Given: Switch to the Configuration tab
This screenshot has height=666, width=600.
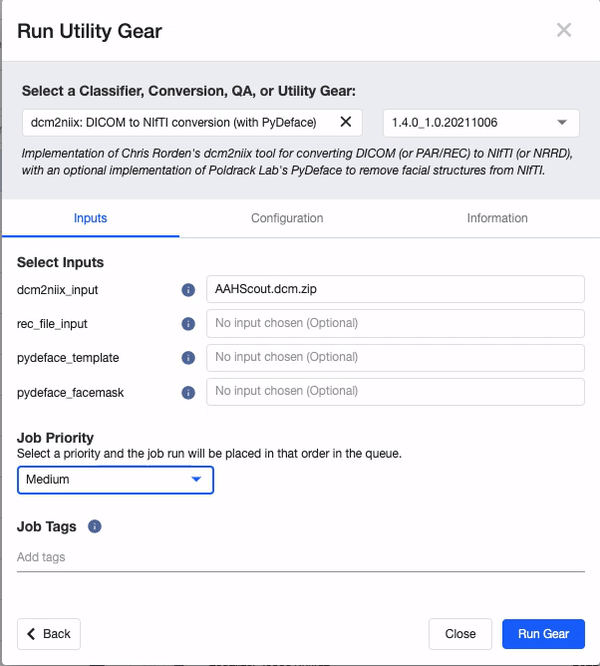Looking at the screenshot, I should click(x=287, y=218).
